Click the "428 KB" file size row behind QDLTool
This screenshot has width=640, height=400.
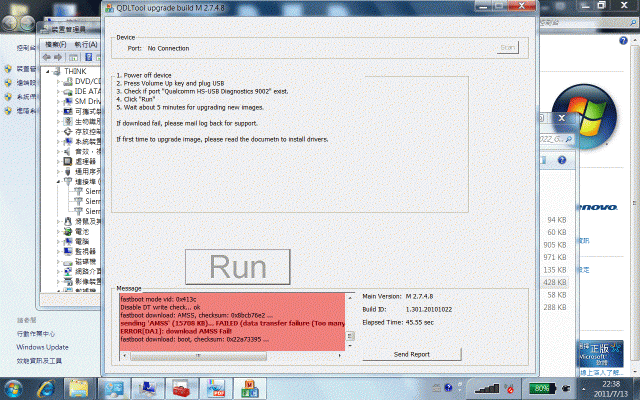click(x=555, y=282)
